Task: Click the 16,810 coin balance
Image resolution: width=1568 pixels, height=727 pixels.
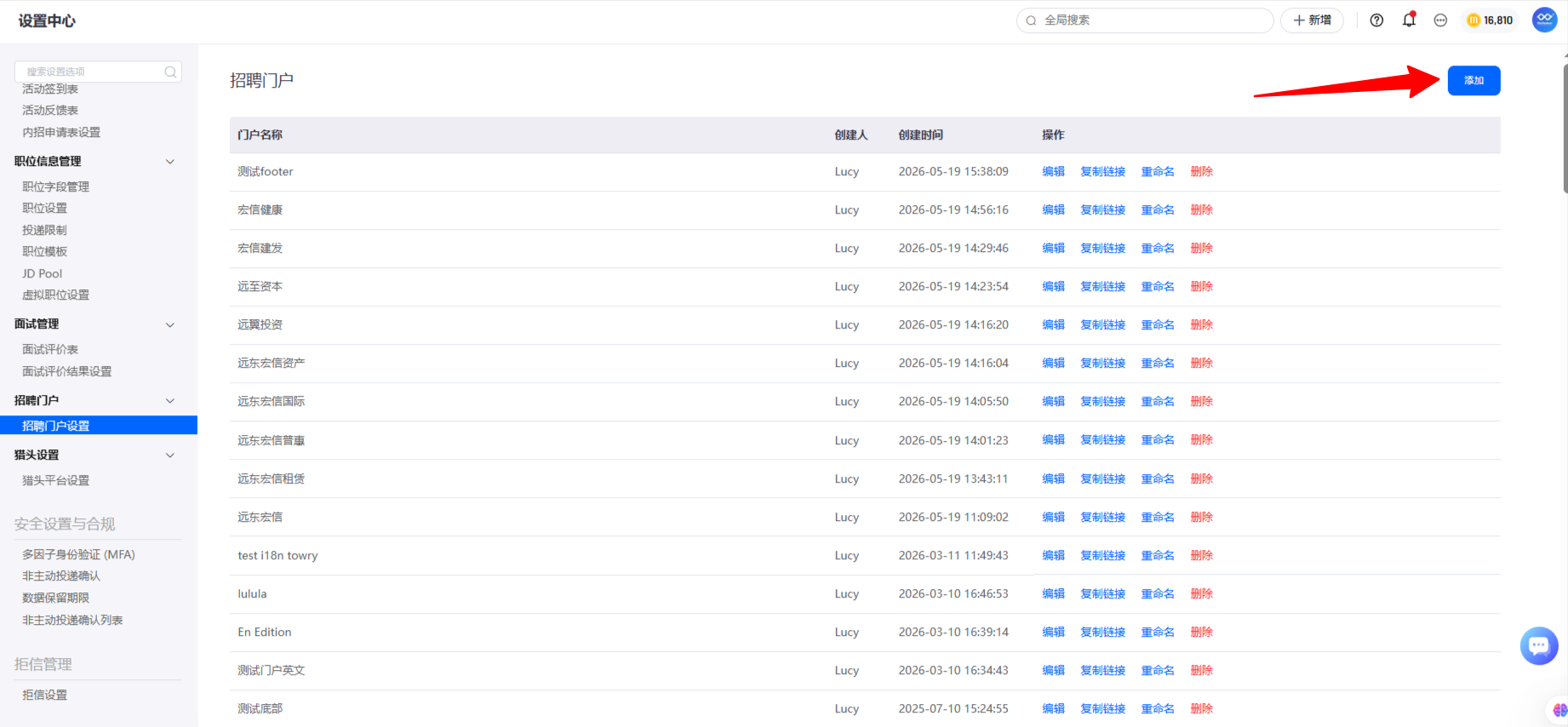Action: [1490, 20]
